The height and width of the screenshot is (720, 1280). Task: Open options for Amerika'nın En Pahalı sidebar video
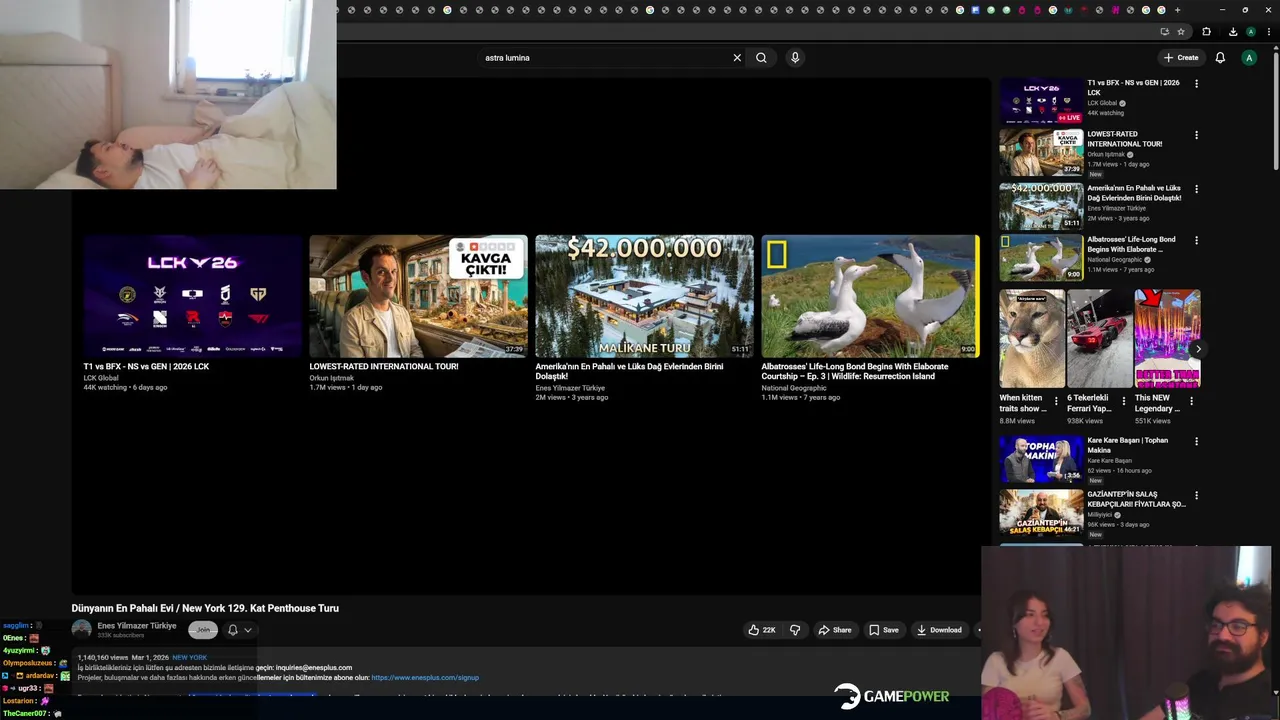tap(1196, 189)
